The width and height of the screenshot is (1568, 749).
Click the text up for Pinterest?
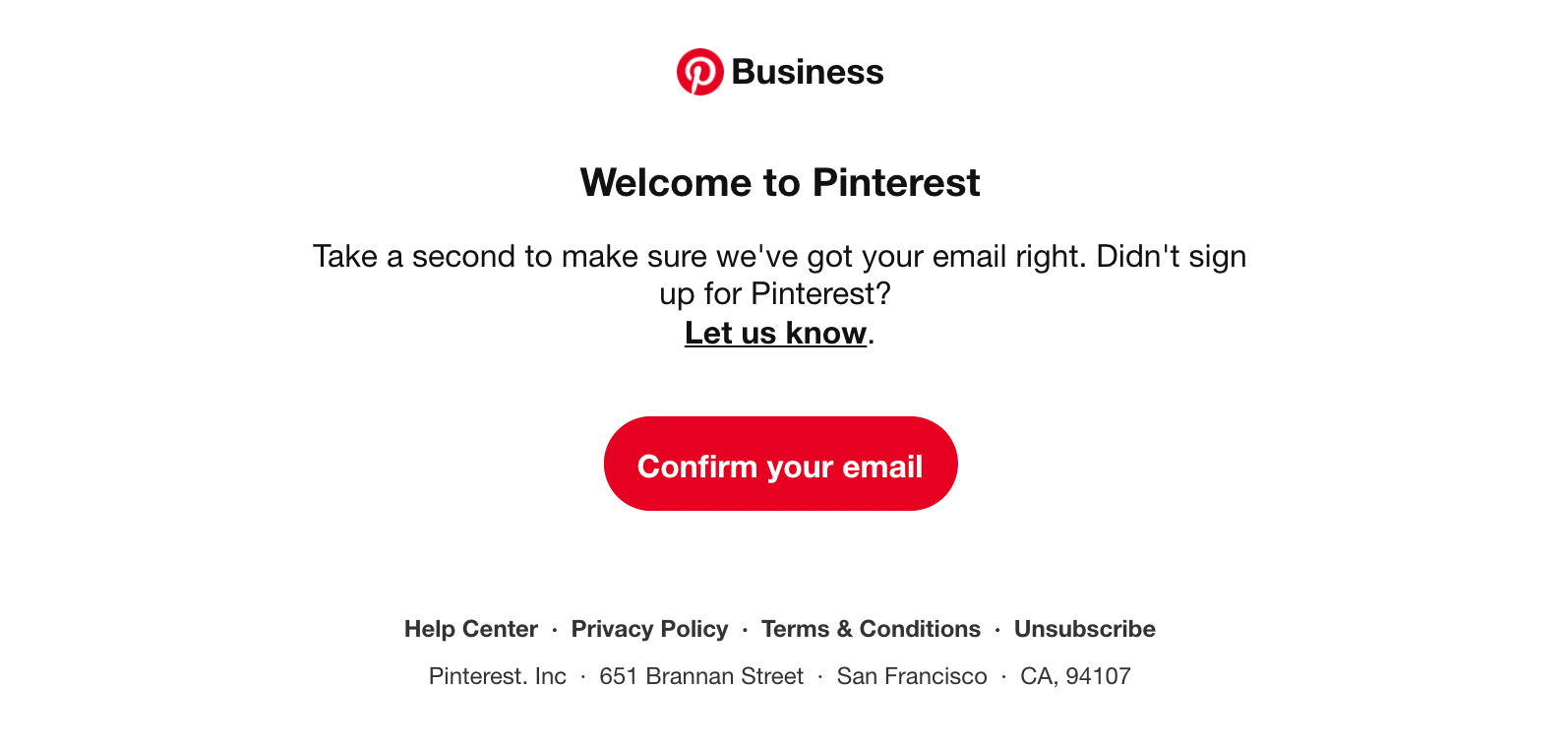click(x=775, y=293)
